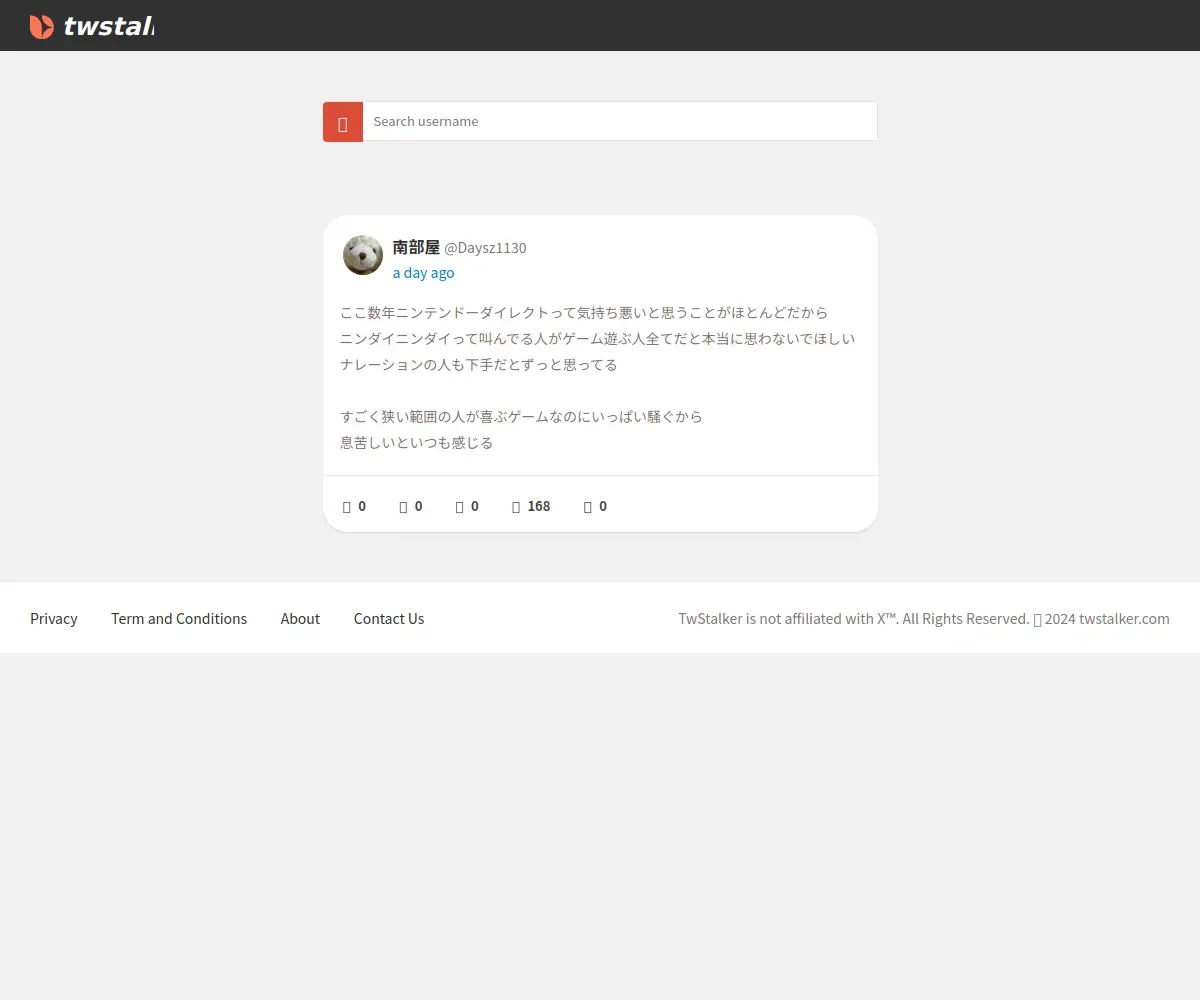
Task: Select the tweet line starting ここ数年ニンテンドー
Action: [x=584, y=312]
